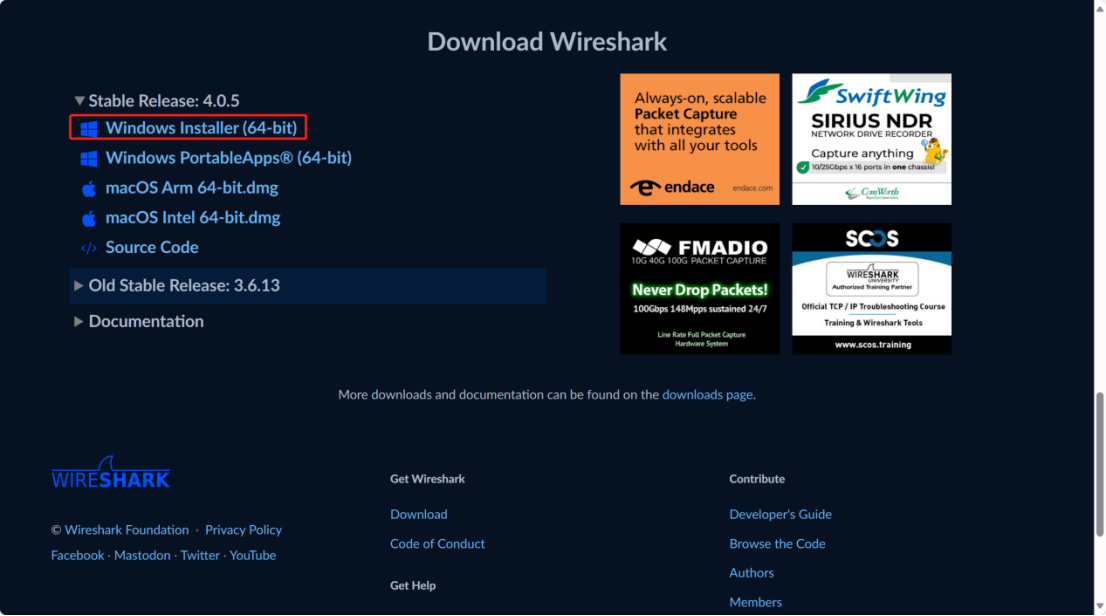Click the Apple icon beside macOS Intel 64-bit.dmg
Screen dimensions: 1106x616
tap(89, 218)
